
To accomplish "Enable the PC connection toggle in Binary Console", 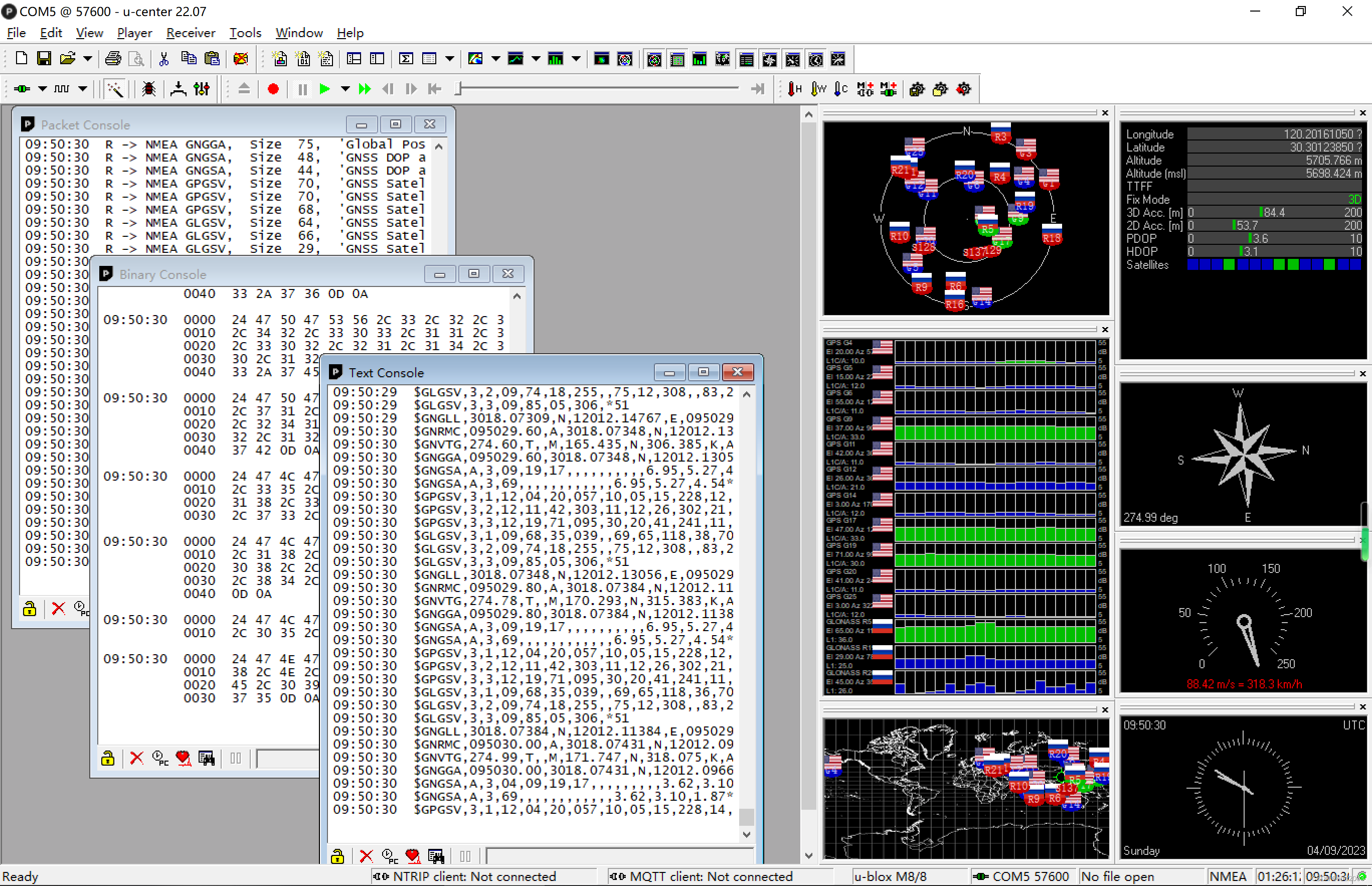I will pos(160,758).
